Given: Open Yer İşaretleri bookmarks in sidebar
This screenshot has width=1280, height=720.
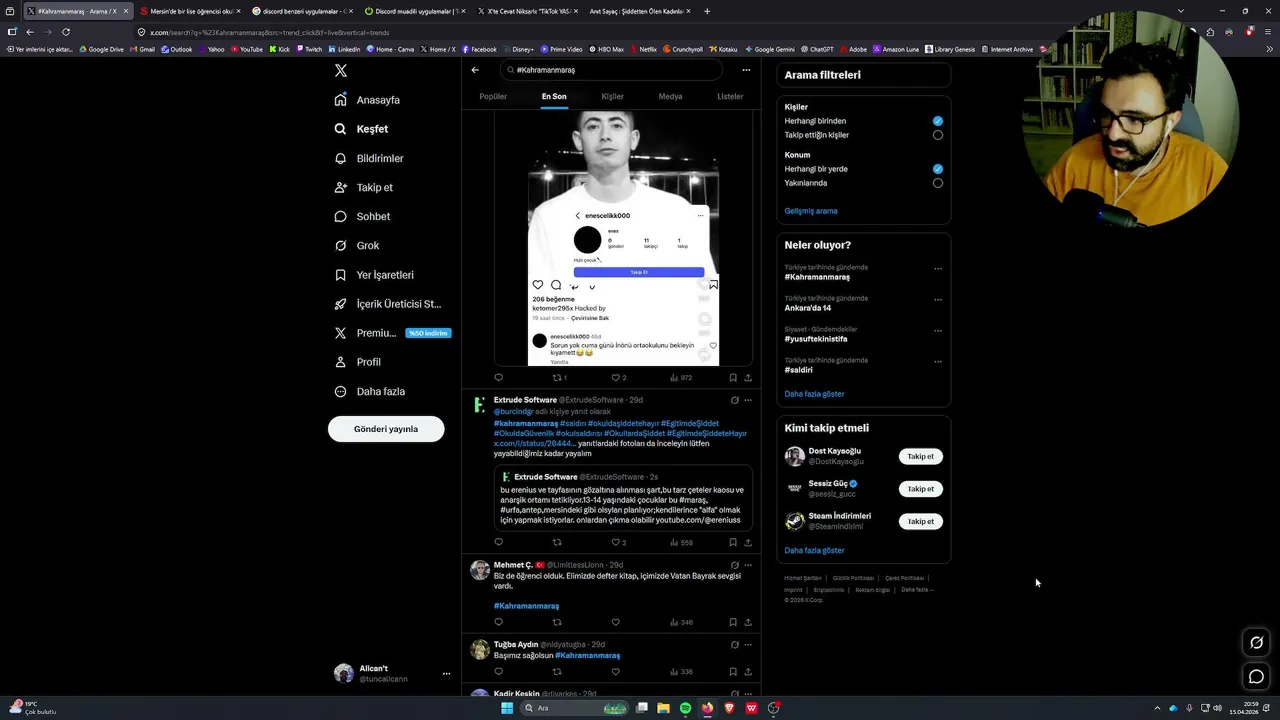Looking at the screenshot, I should coord(374,275).
